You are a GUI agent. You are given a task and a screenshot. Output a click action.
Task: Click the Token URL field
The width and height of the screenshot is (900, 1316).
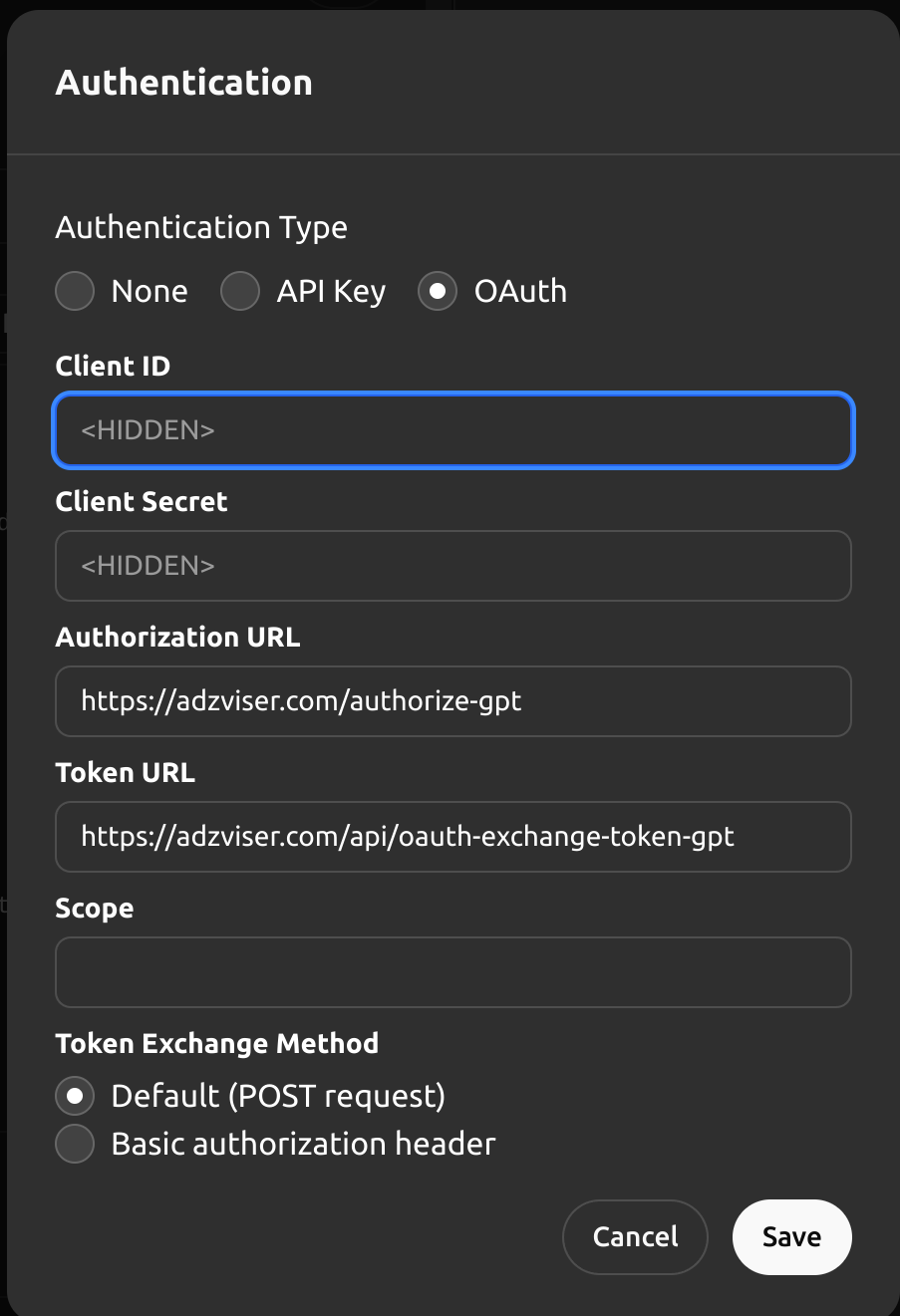point(453,836)
